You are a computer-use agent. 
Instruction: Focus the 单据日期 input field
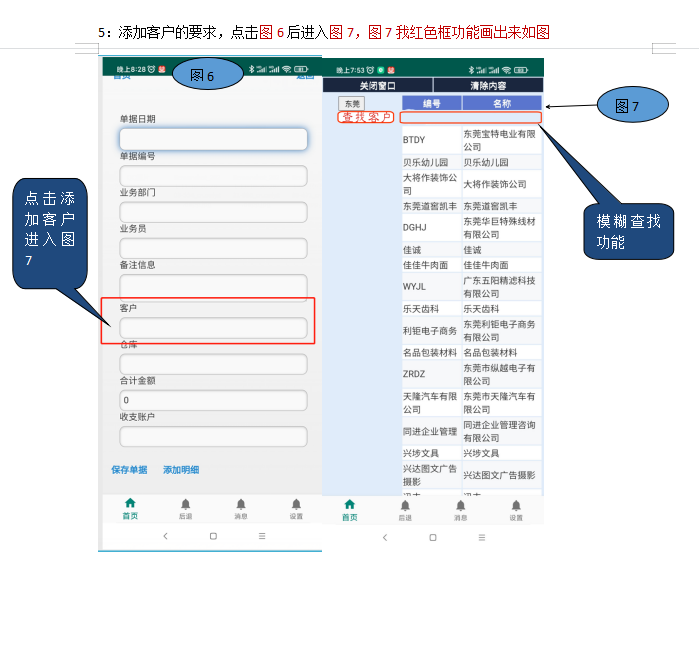(x=213, y=139)
